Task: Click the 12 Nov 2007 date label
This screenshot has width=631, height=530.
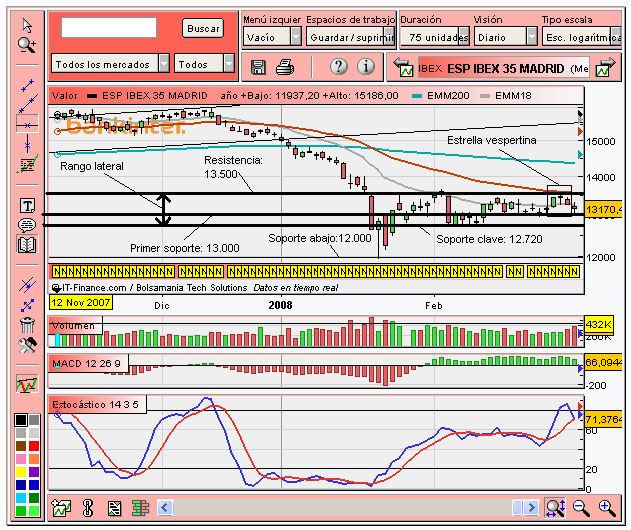Action: pyautogui.click(x=80, y=303)
